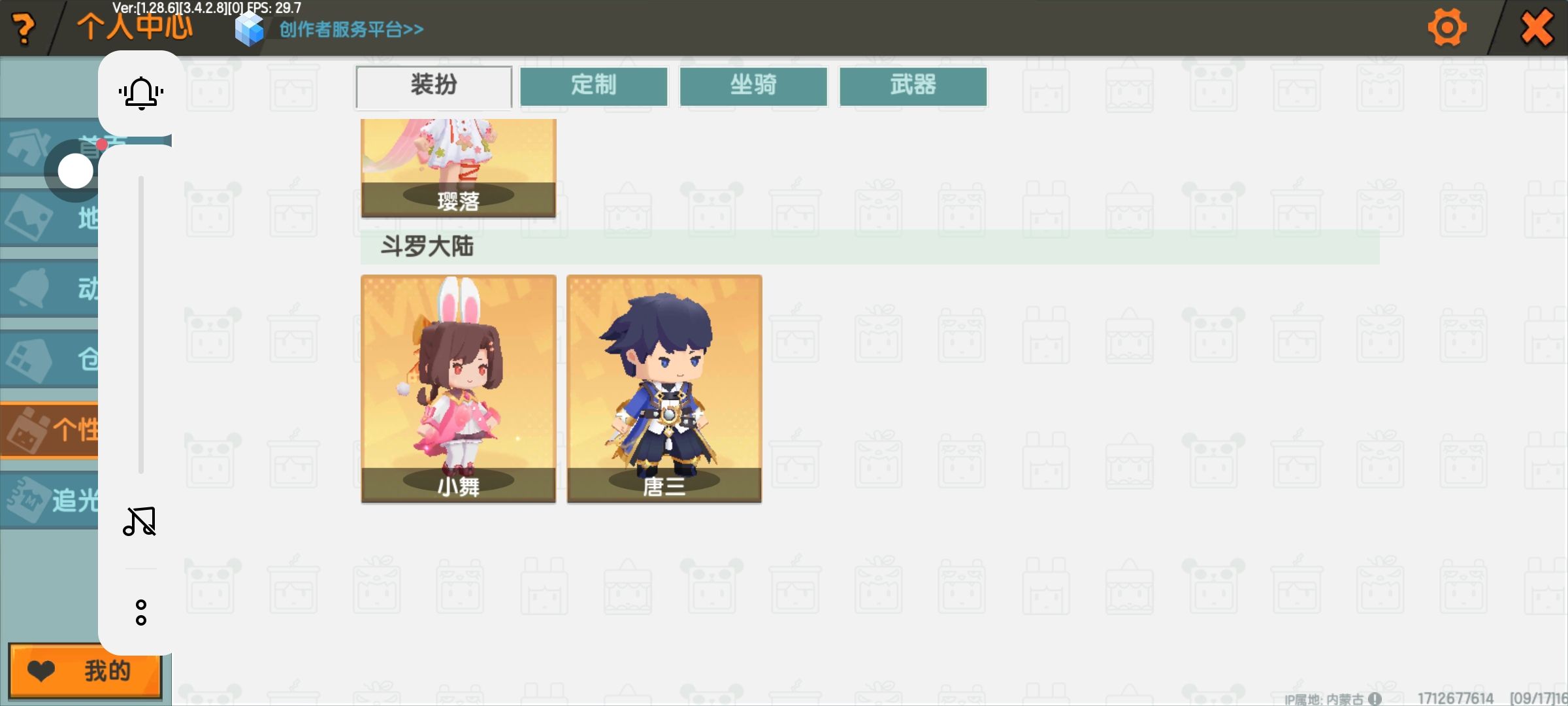Click the creator platform cube icon
Image resolution: width=1568 pixels, height=706 pixels.
click(x=249, y=29)
